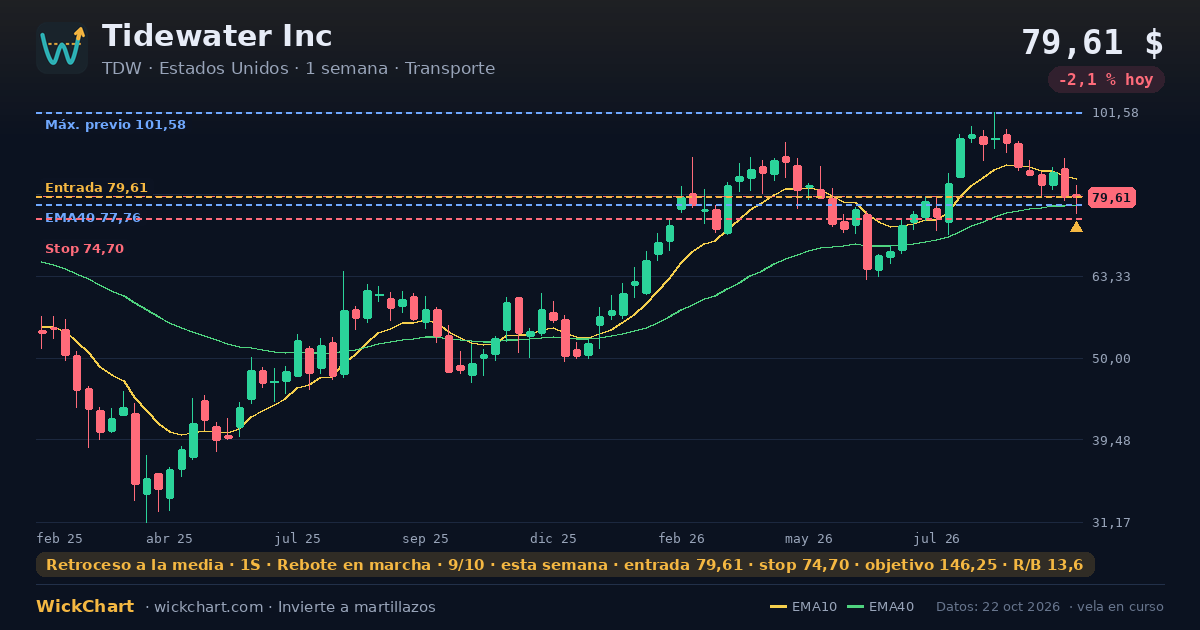
Task: Click the EMA40 77,76 level label
Action: click(x=93, y=218)
